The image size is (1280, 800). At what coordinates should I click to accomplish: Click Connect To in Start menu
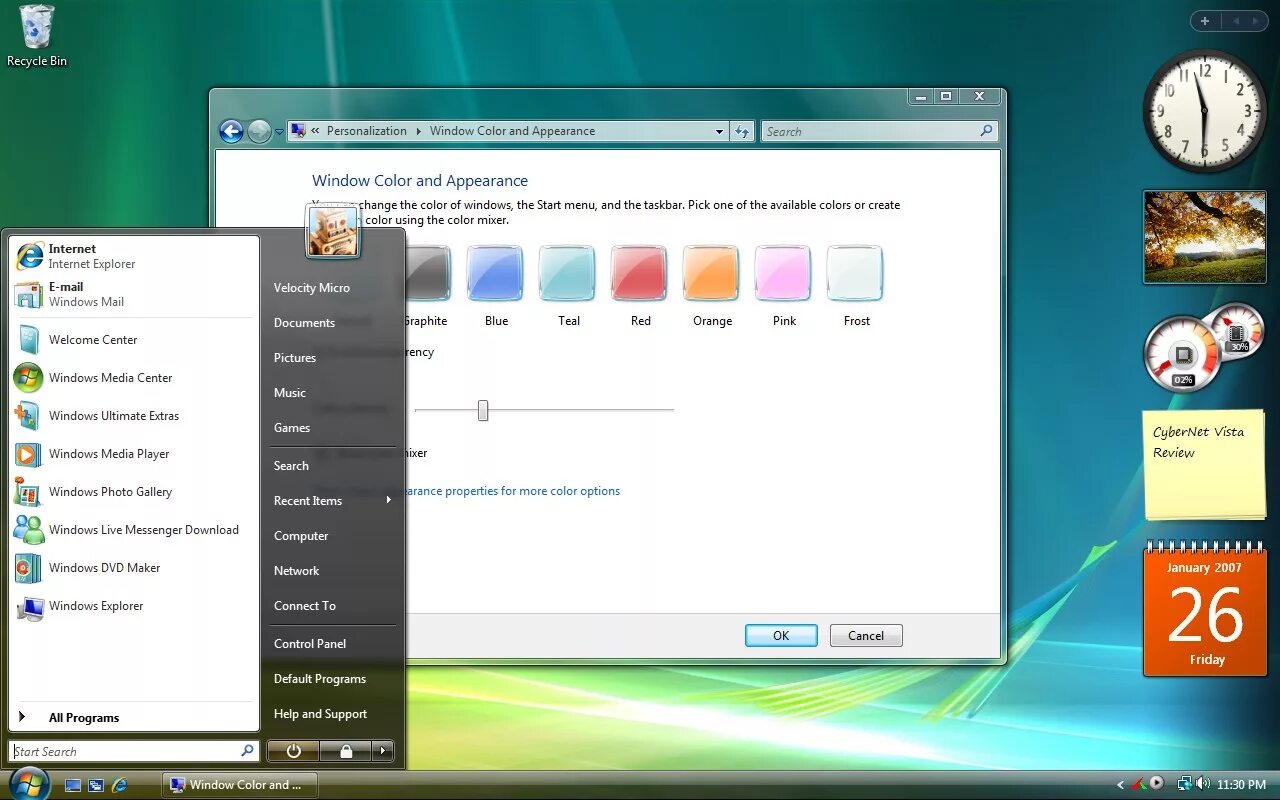click(x=333, y=606)
